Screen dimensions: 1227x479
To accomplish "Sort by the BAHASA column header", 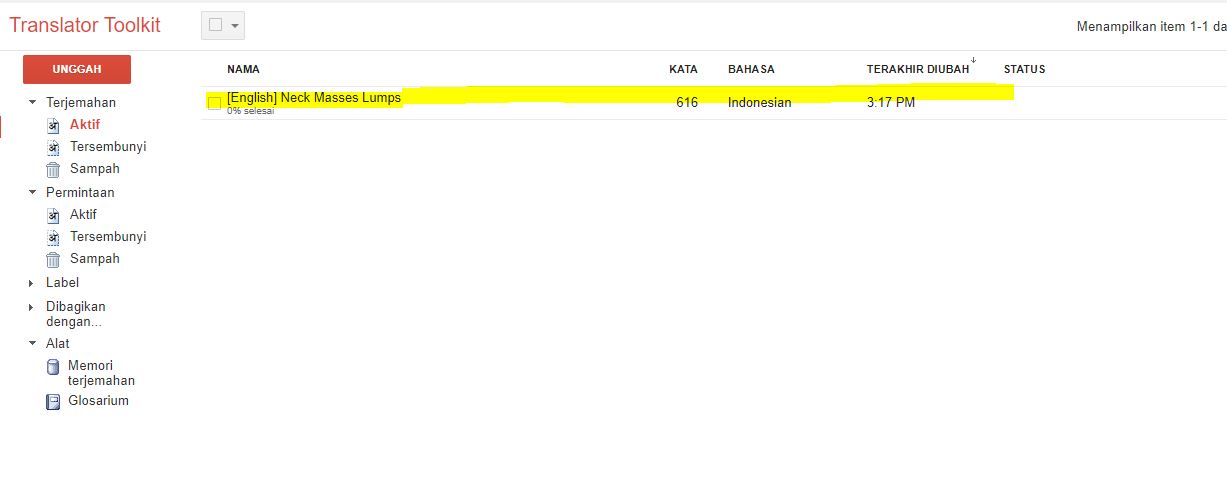I will tap(751, 69).
